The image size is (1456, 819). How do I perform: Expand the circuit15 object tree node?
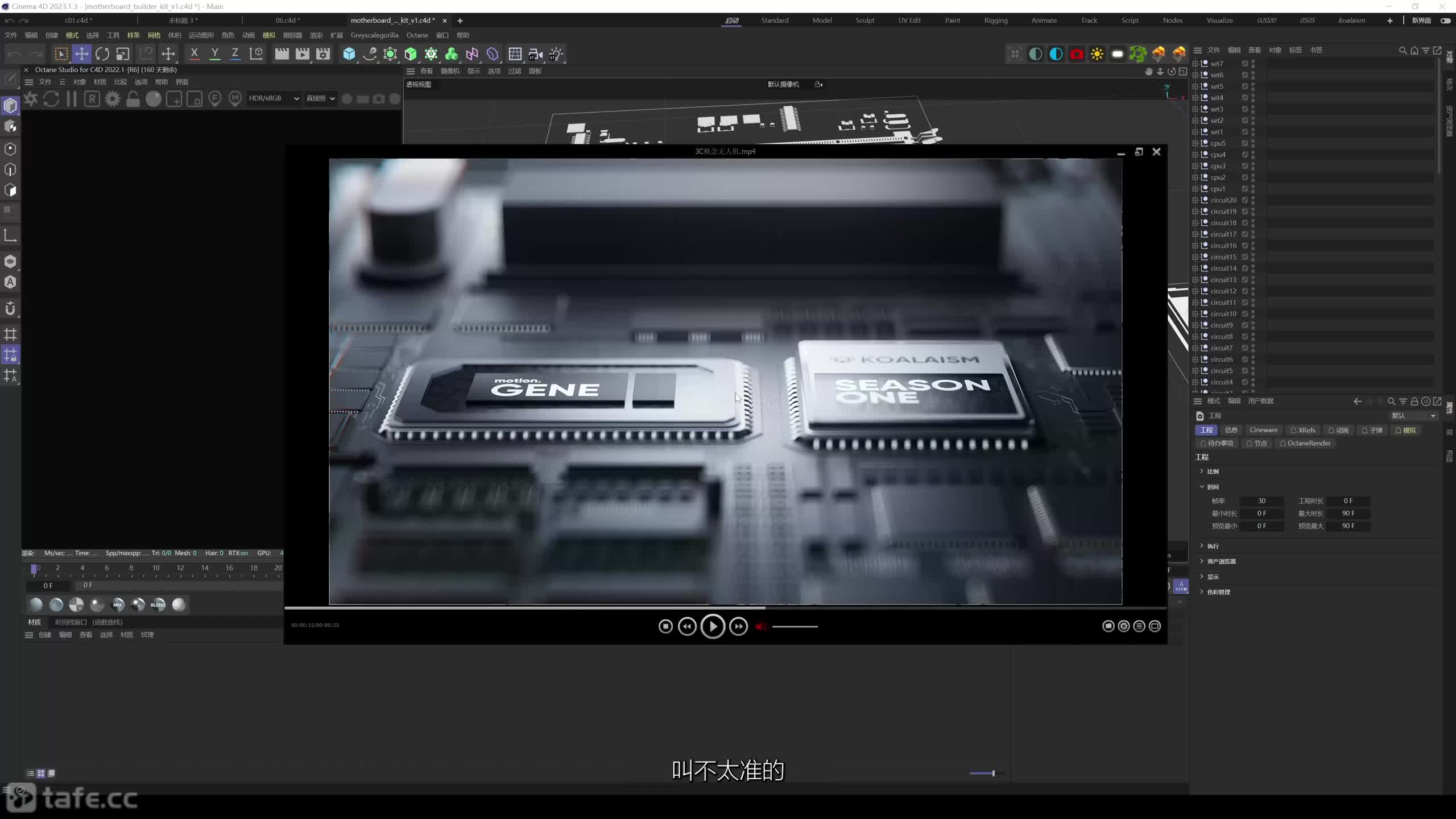[1195, 257]
